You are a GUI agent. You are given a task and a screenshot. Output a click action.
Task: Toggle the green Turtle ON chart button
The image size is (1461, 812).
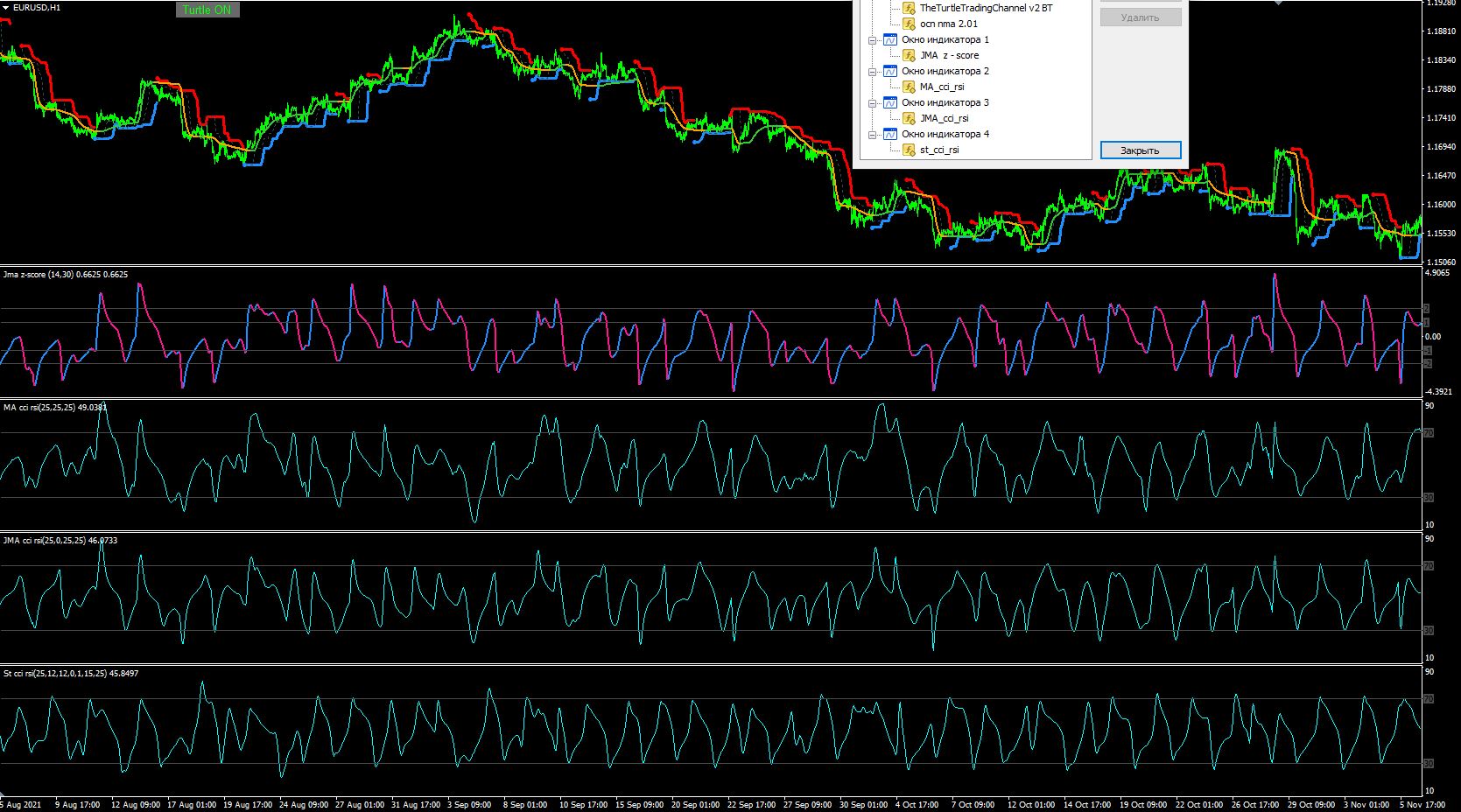[x=207, y=10]
